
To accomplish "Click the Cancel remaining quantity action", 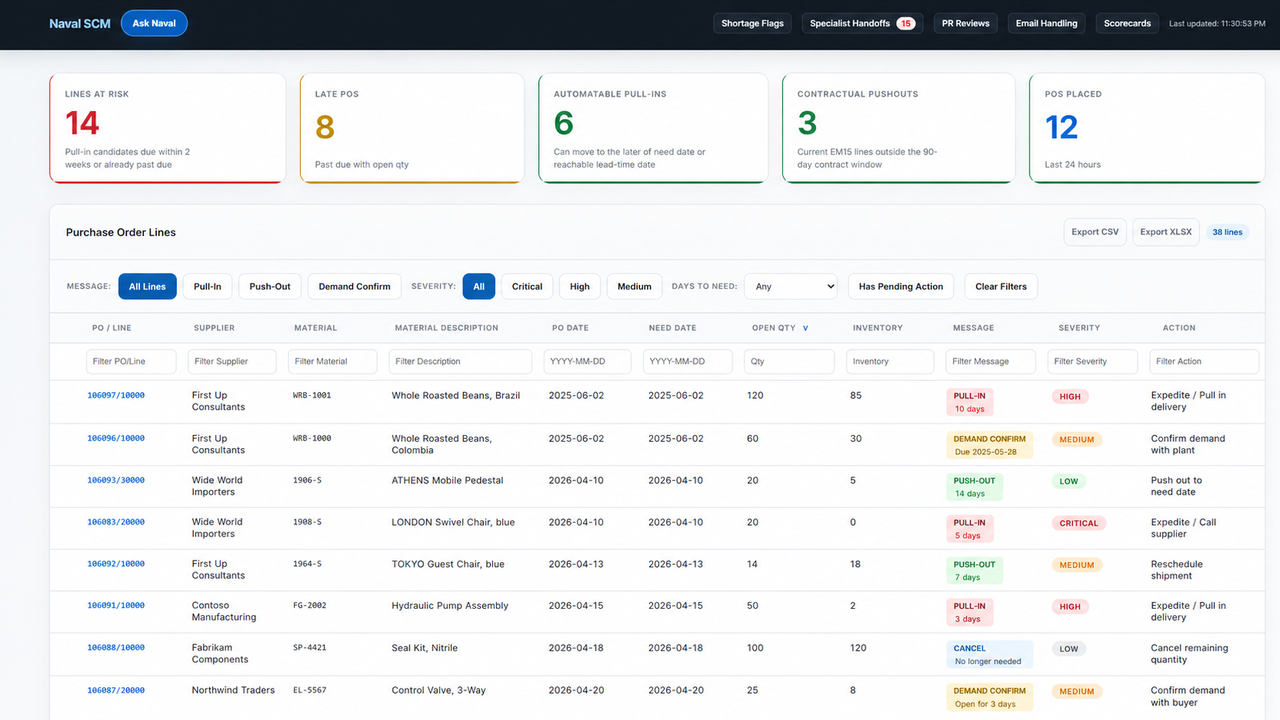I will tap(1189, 654).
